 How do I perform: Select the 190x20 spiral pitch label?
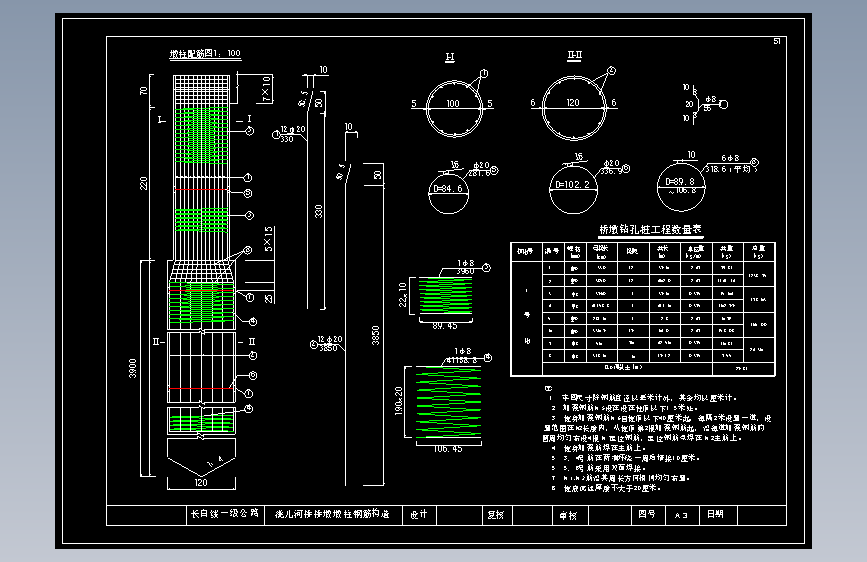tap(399, 400)
